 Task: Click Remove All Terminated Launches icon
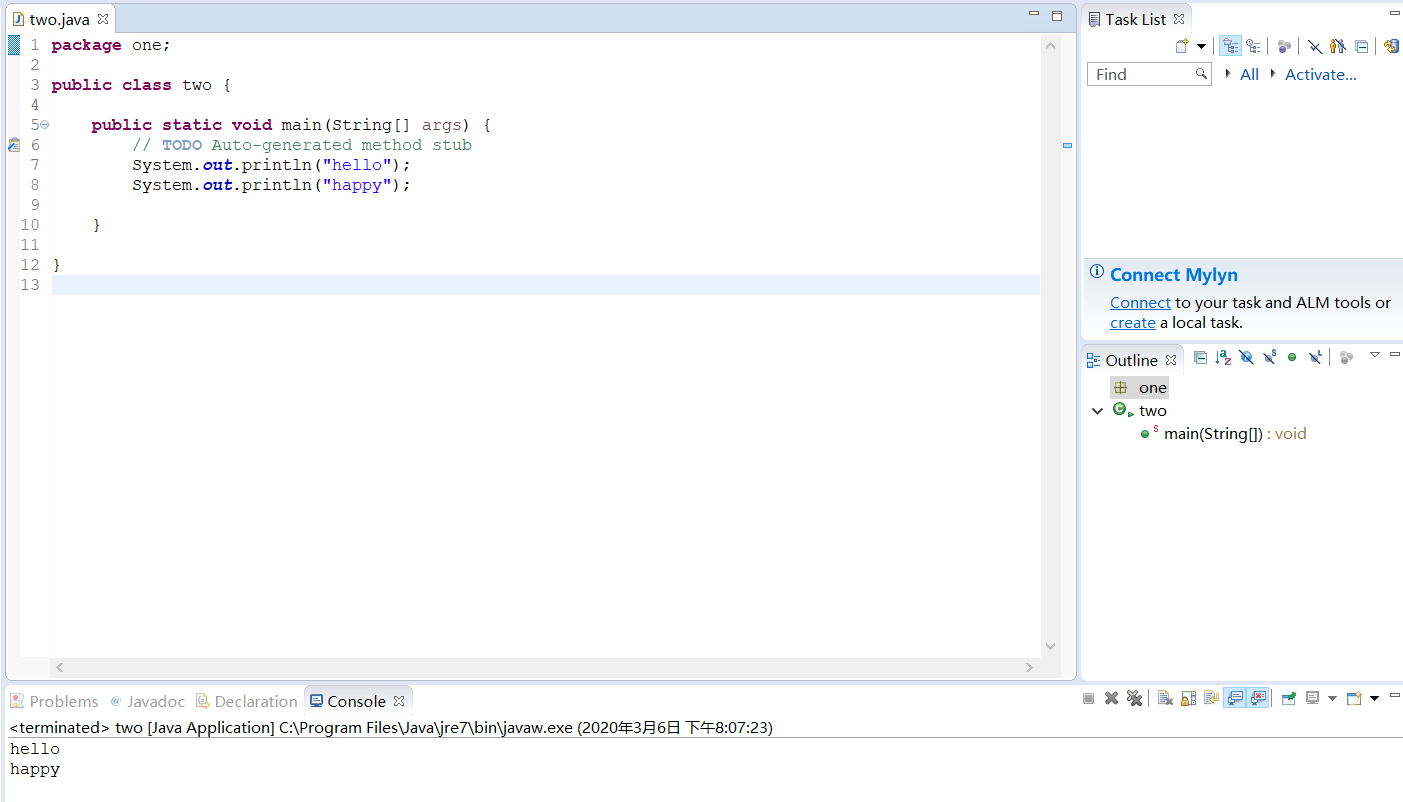pos(1134,698)
